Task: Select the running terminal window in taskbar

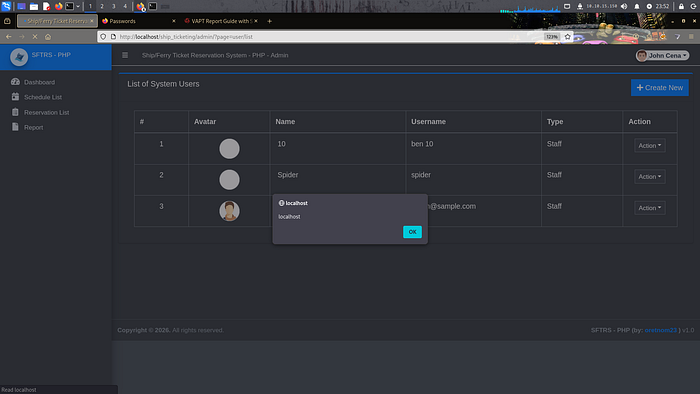Action: pyautogui.click(x=153, y=6)
